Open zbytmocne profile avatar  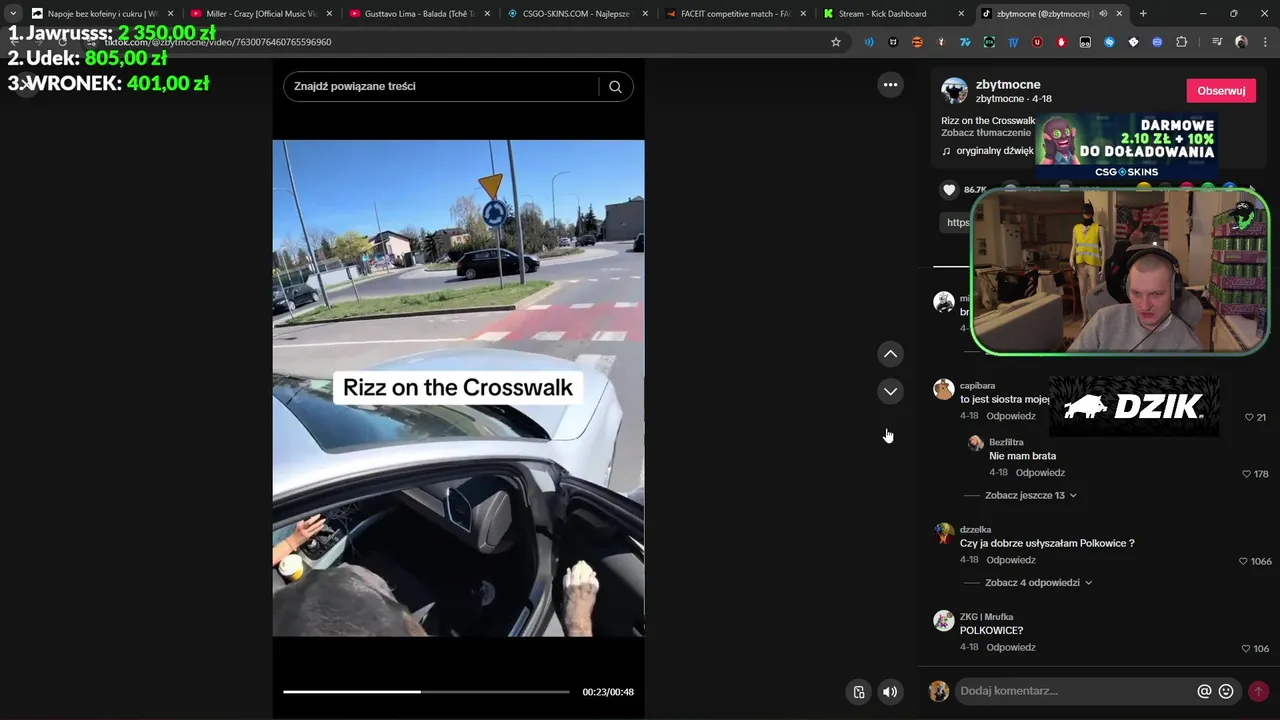tap(954, 91)
